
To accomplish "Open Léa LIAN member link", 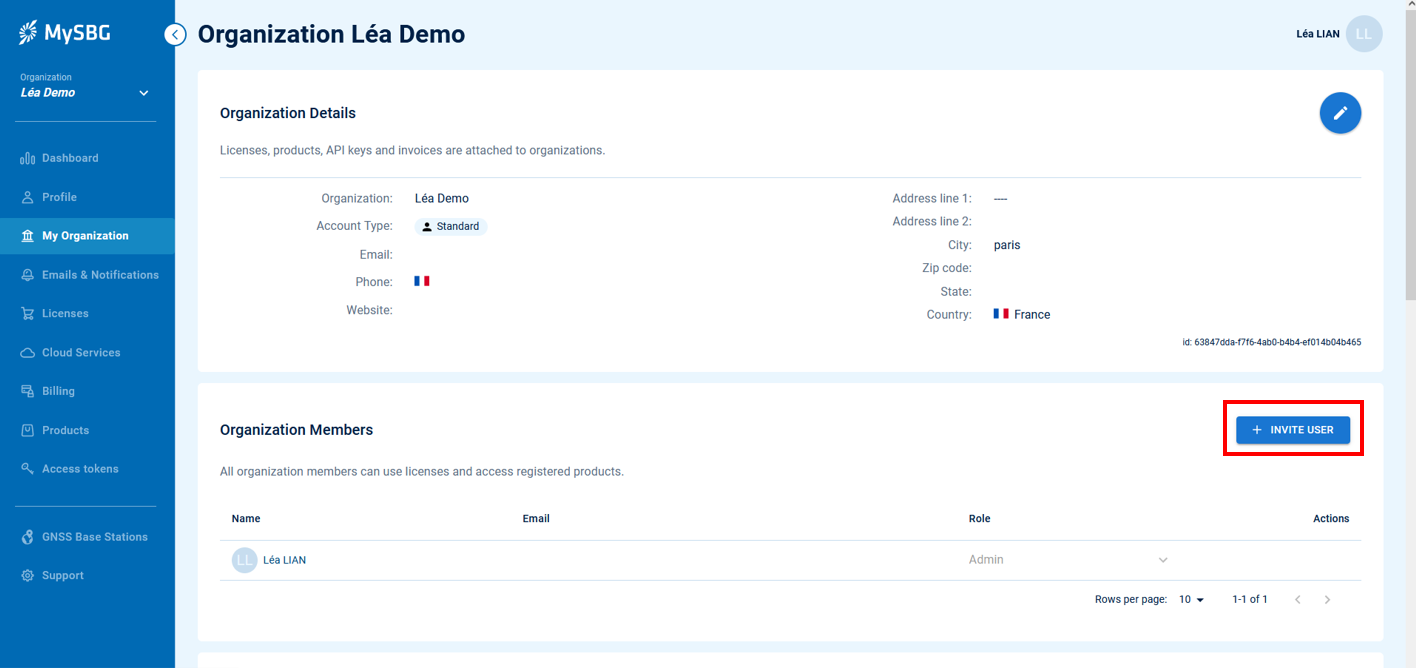I will (x=284, y=560).
